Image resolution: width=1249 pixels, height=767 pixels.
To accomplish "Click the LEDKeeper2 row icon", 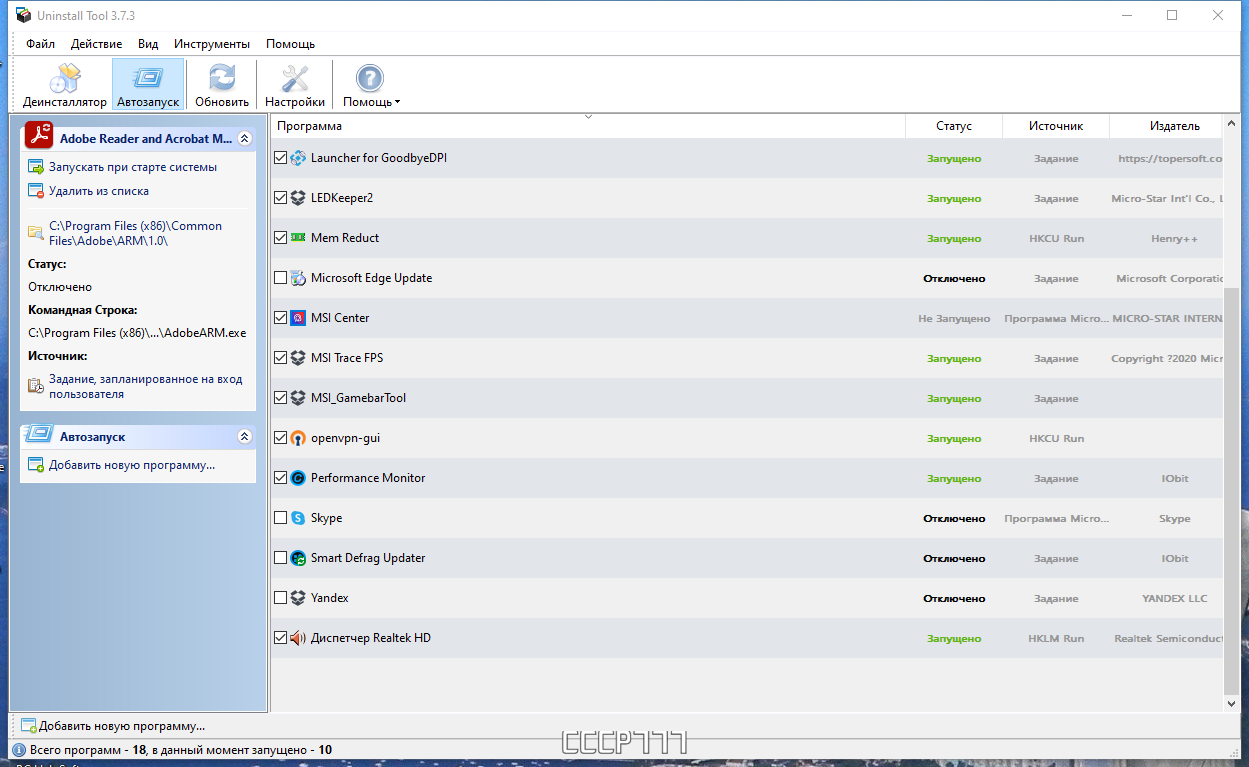I will click(x=298, y=198).
